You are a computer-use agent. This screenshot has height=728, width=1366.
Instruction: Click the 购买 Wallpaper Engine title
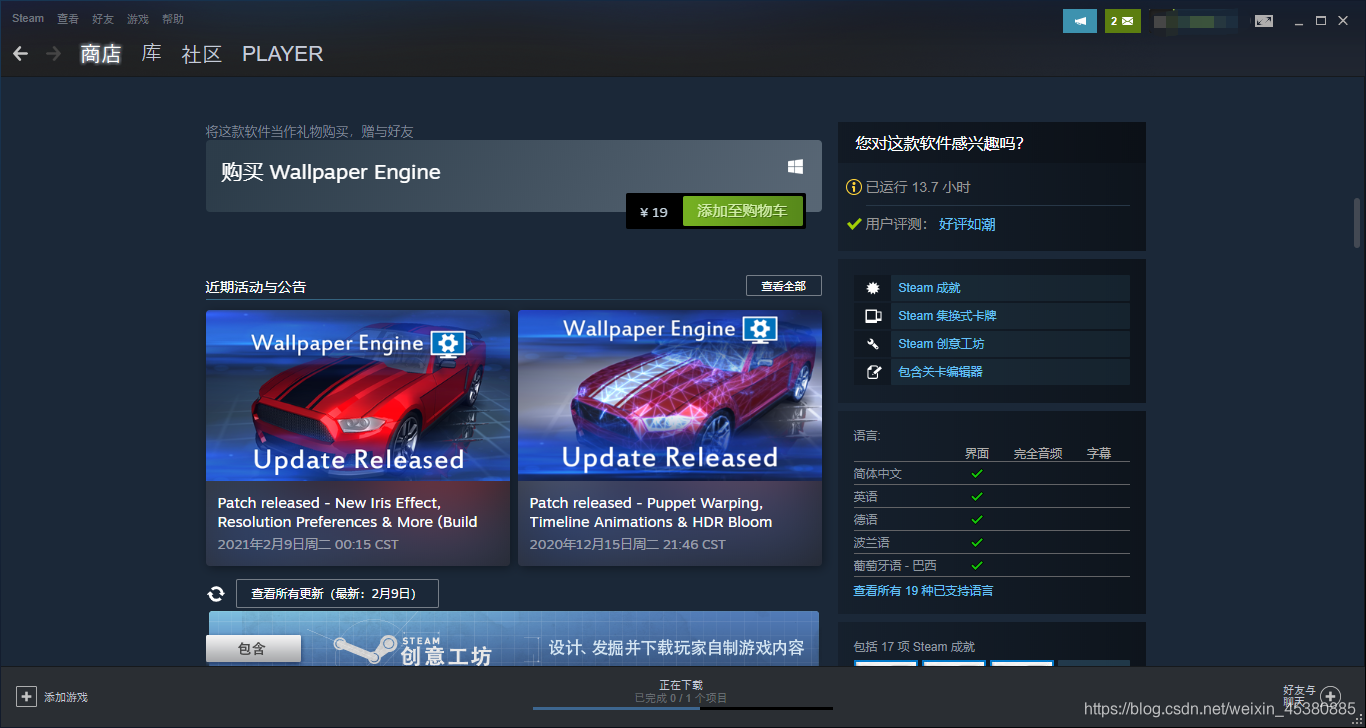[331, 172]
